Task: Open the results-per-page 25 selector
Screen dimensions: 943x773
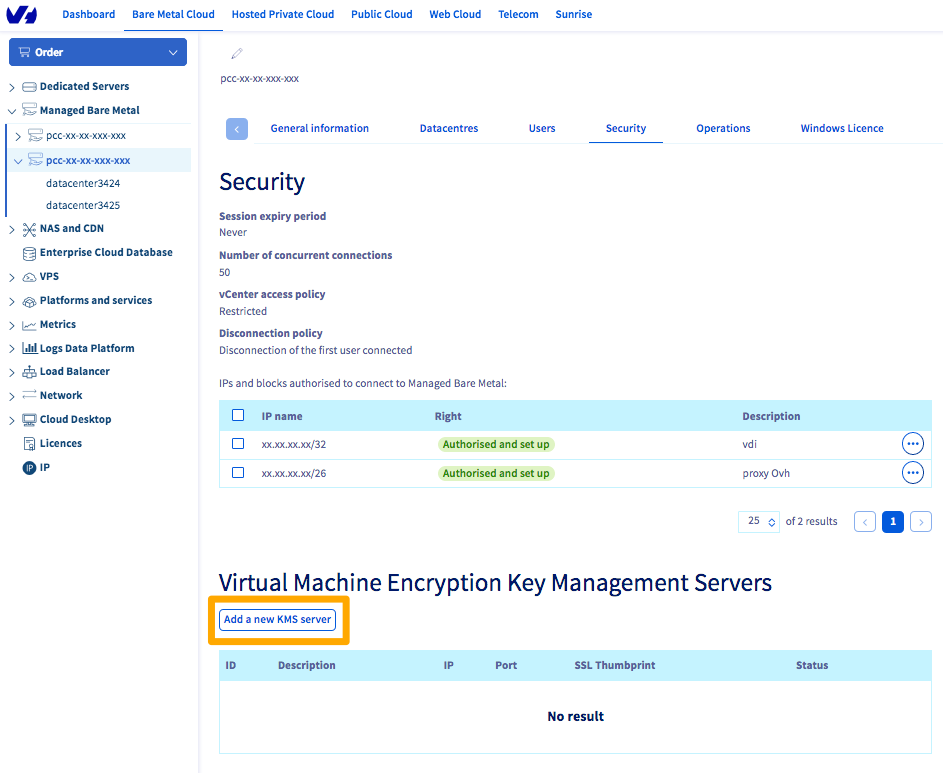Action: click(758, 521)
